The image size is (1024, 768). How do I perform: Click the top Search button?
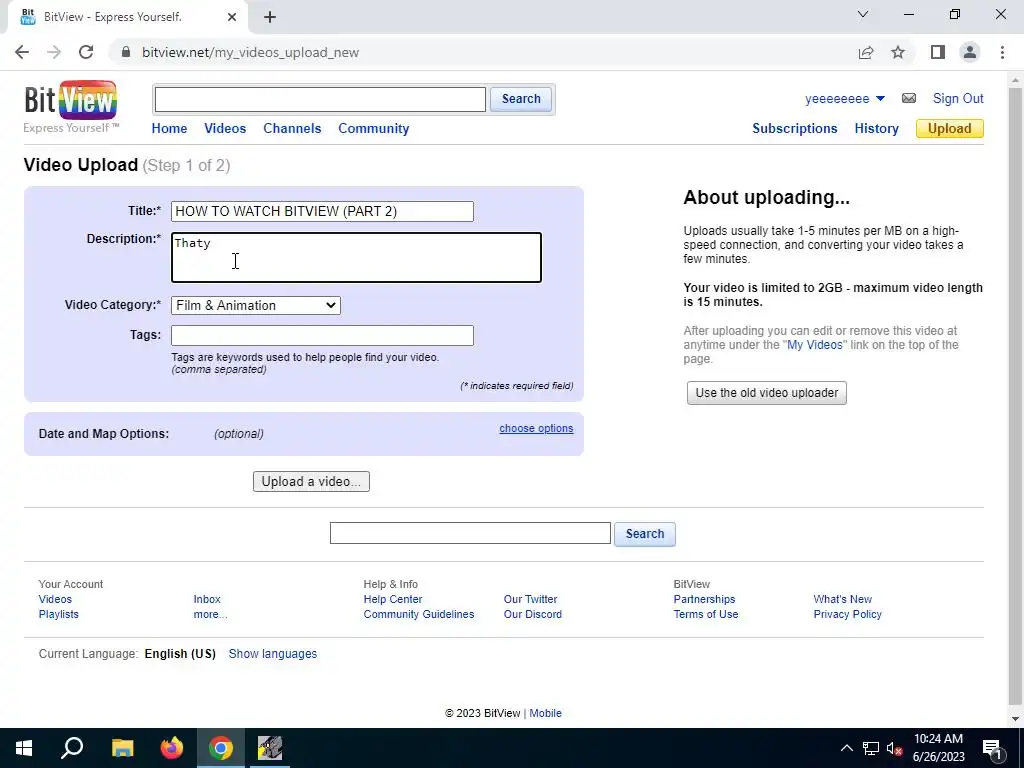(x=520, y=99)
